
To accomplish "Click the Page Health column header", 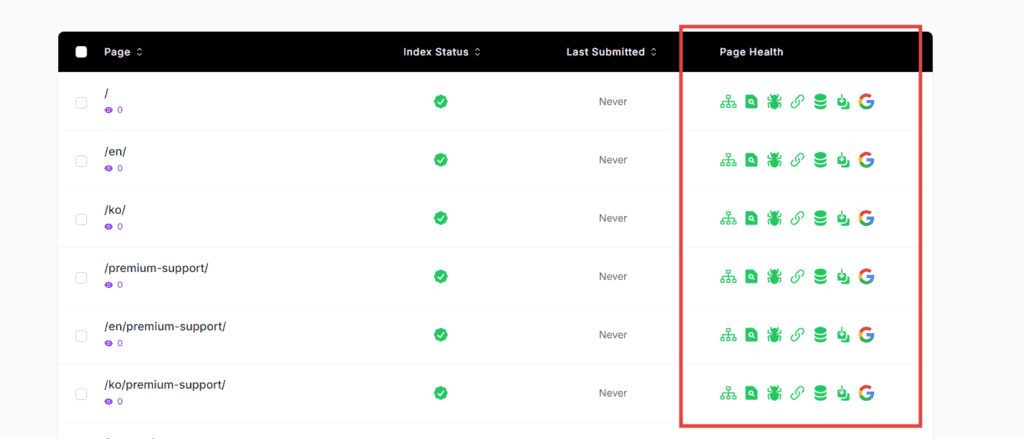I will [751, 52].
